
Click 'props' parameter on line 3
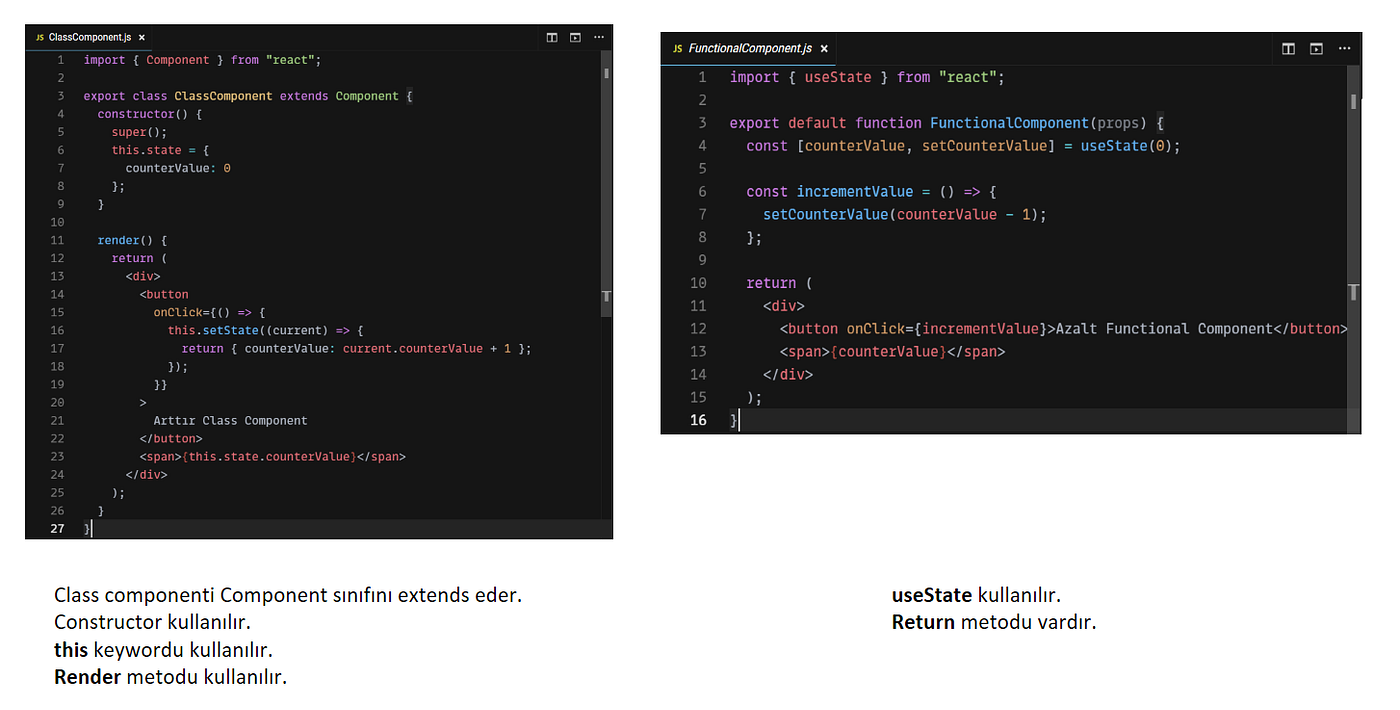coord(1118,123)
